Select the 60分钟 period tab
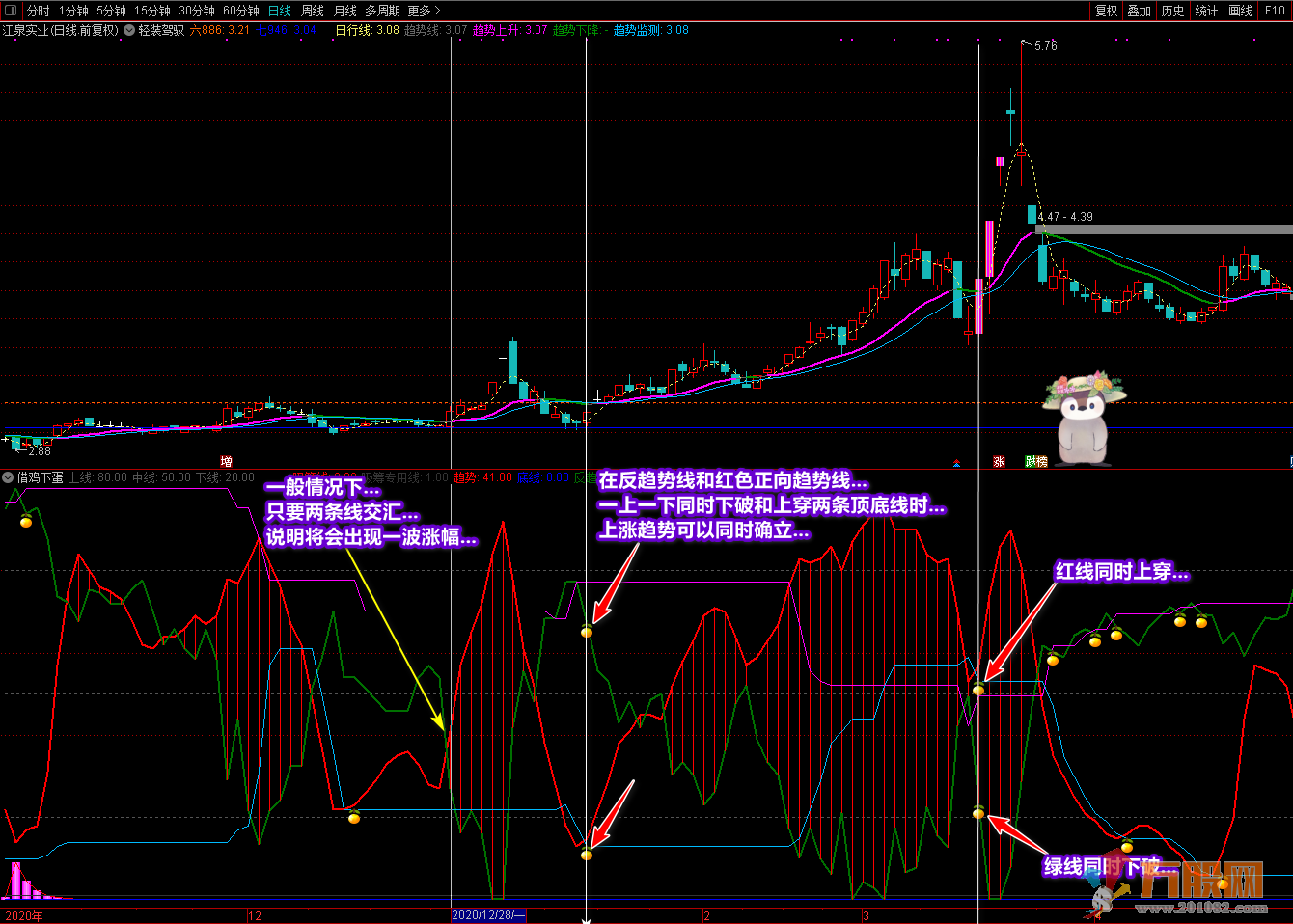Viewport: 1293px width, 924px height. [x=240, y=11]
